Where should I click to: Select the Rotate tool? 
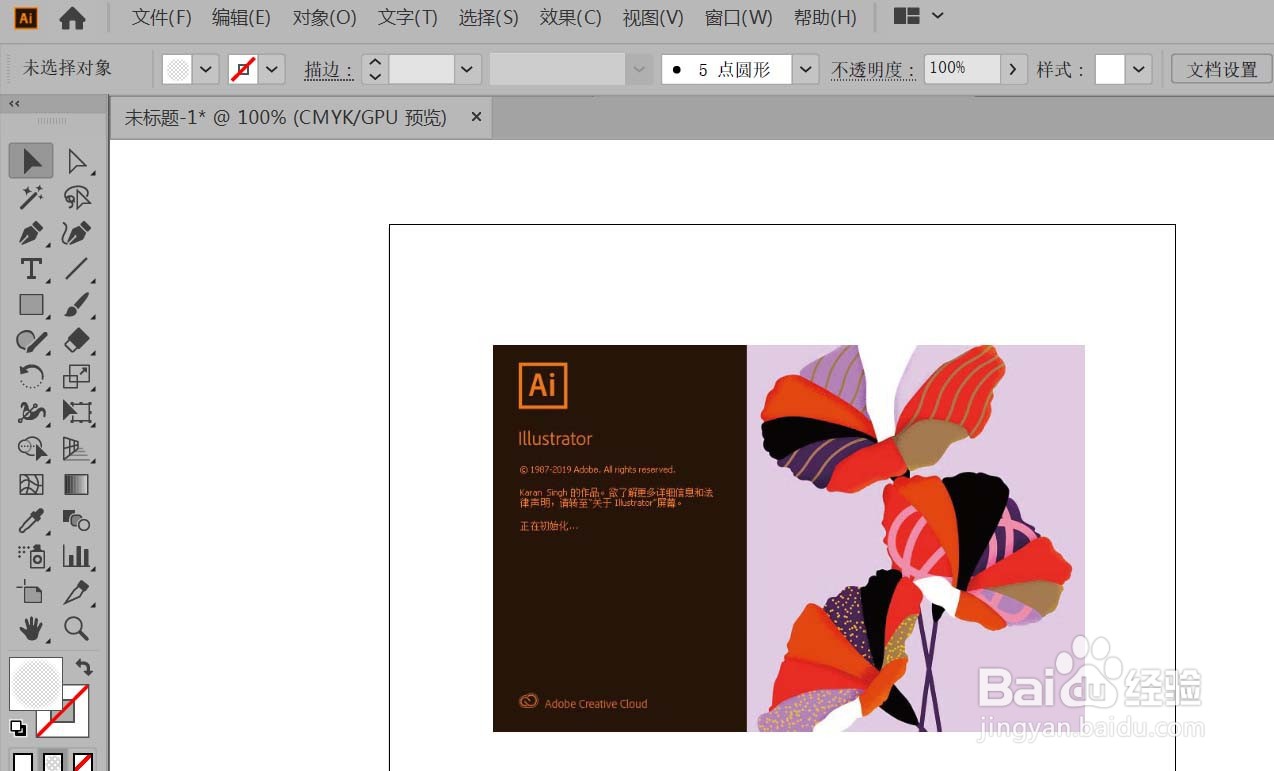click(x=32, y=377)
